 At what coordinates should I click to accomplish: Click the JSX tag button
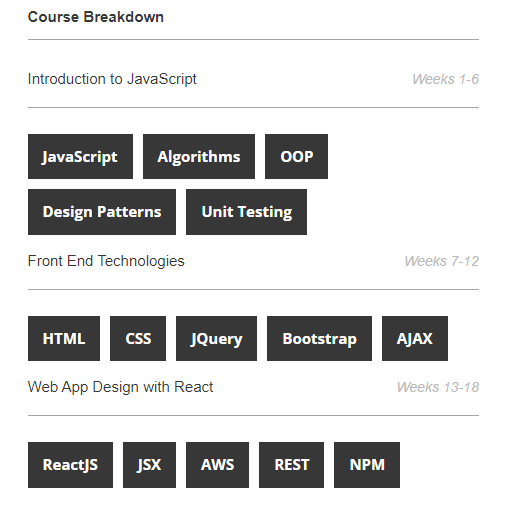coord(149,465)
